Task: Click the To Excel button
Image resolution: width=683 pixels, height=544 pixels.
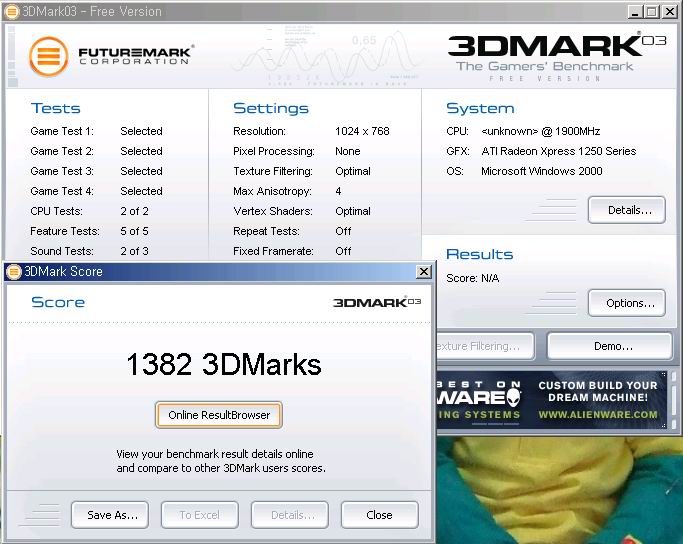Action: 199,515
